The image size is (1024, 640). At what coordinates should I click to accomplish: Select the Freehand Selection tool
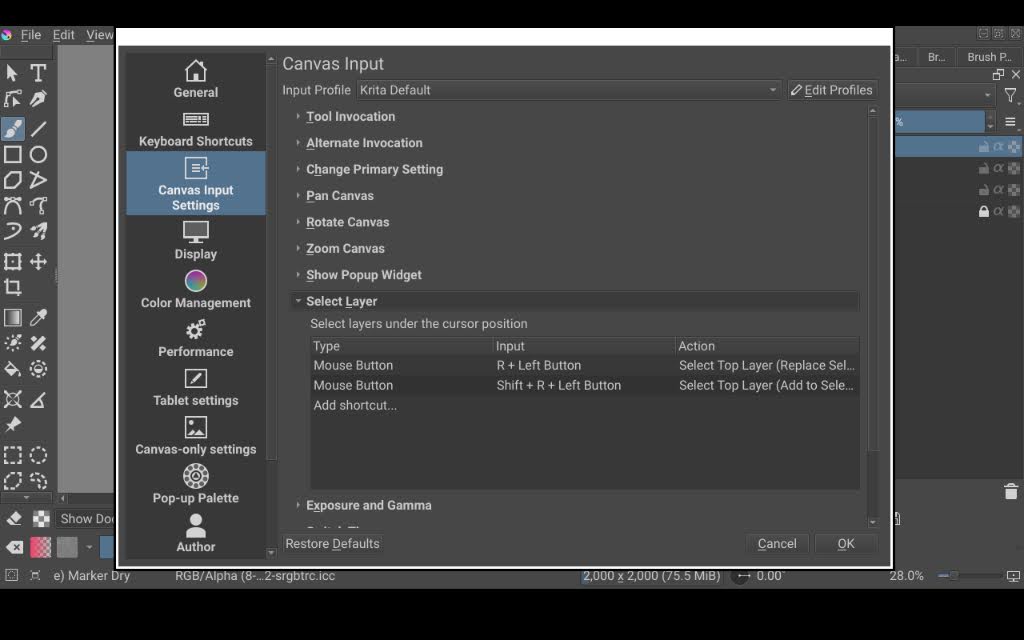click(x=38, y=481)
